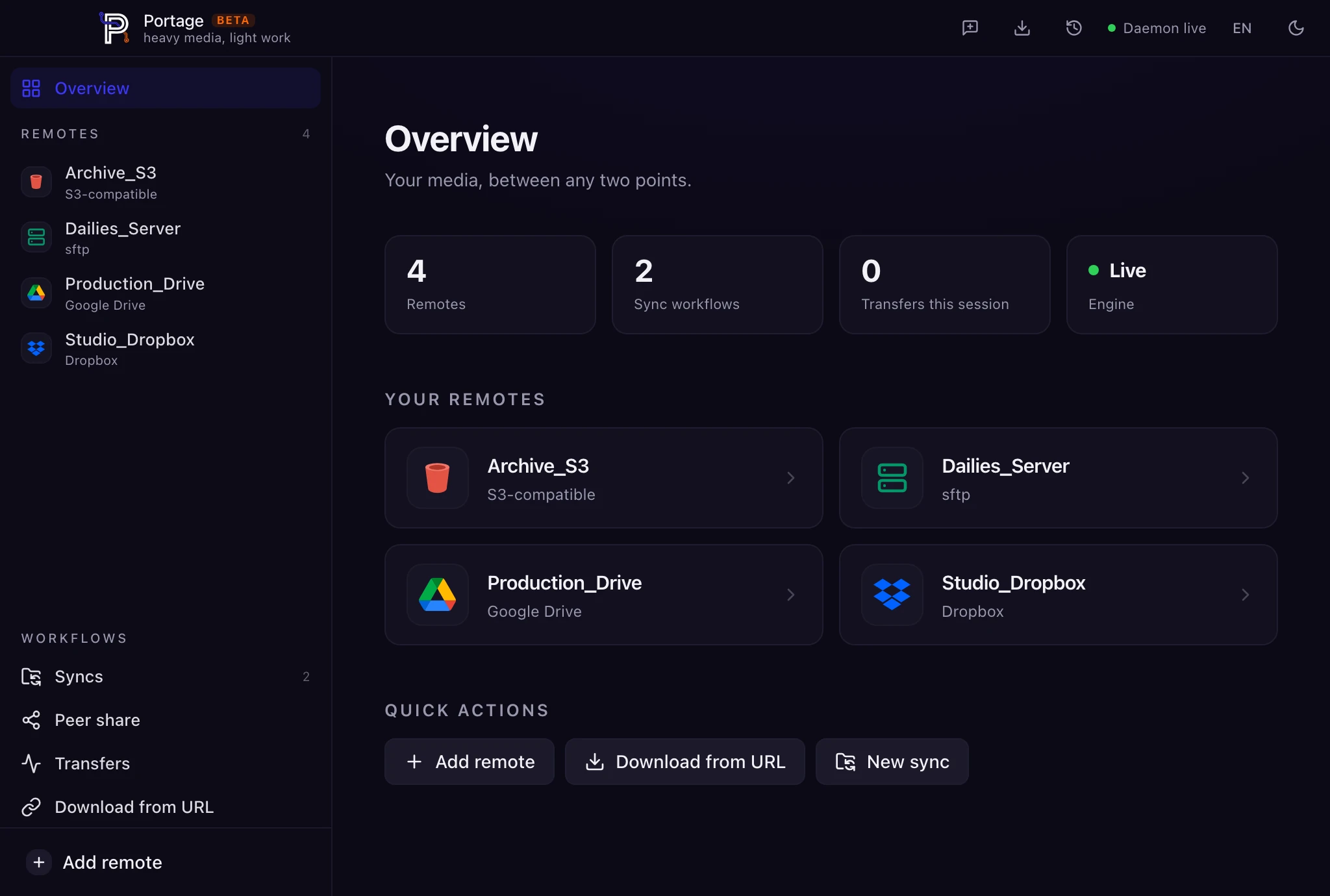
Task: Click the large sftp server icon
Action: (892, 478)
